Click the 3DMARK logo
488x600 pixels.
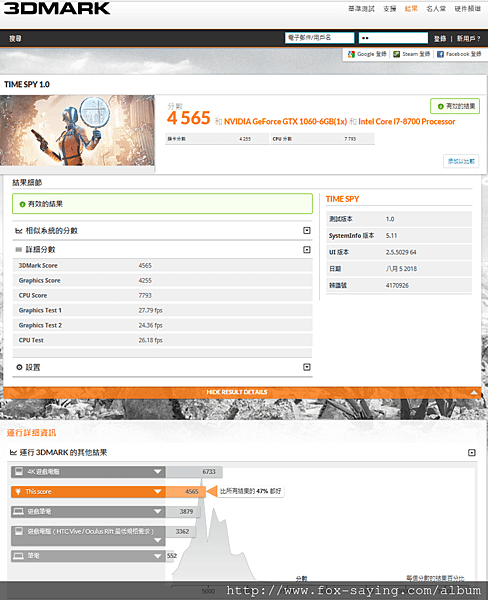click(x=57, y=8)
